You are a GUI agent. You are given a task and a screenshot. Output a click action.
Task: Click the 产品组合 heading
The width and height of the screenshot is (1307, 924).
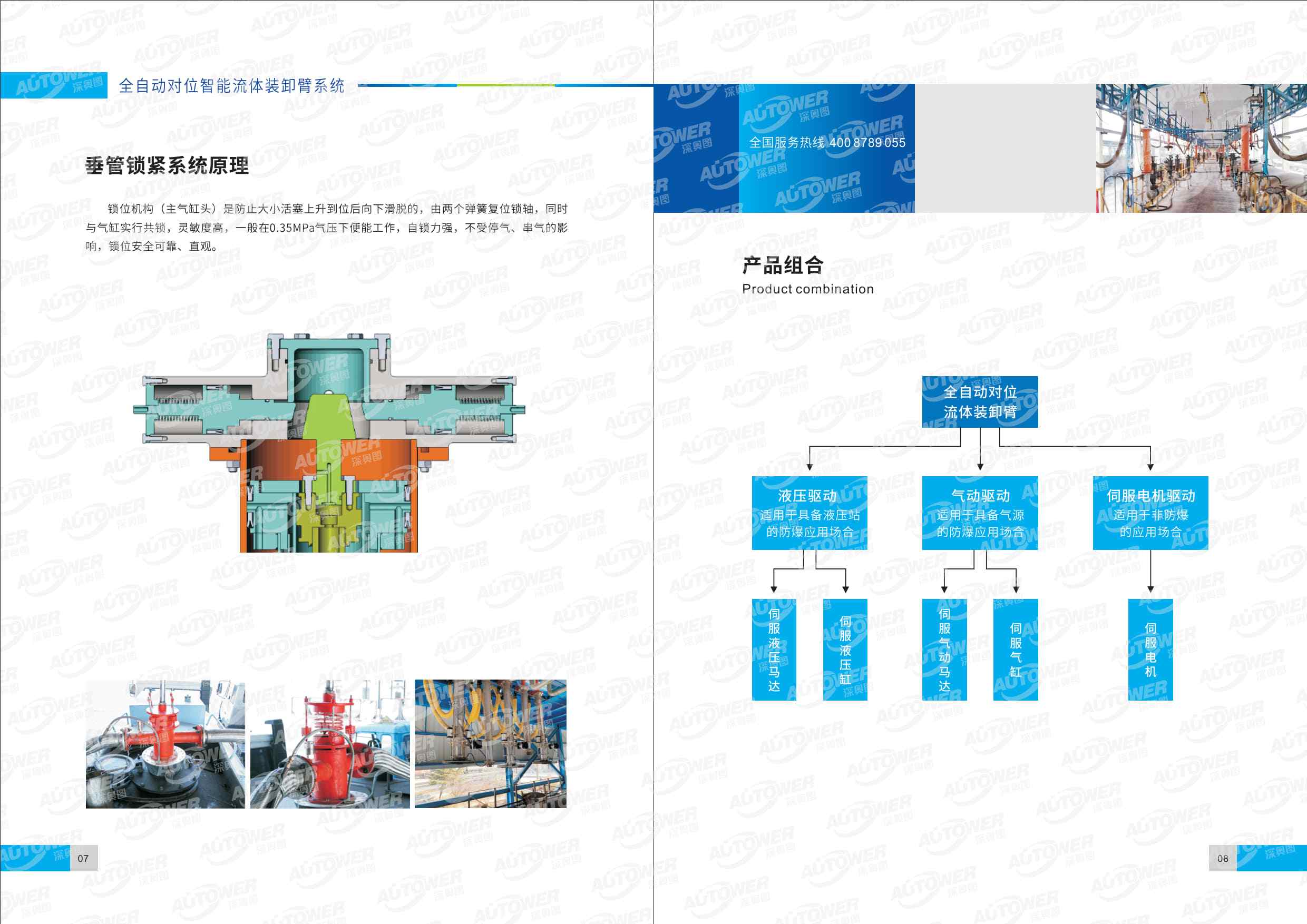pyautogui.click(x=783, y=265)
